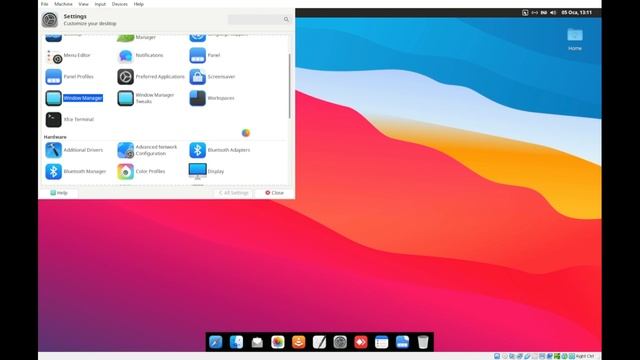Open the VirtualBox Machine menu
640x360 pixels.
click(x=63, y=4)
